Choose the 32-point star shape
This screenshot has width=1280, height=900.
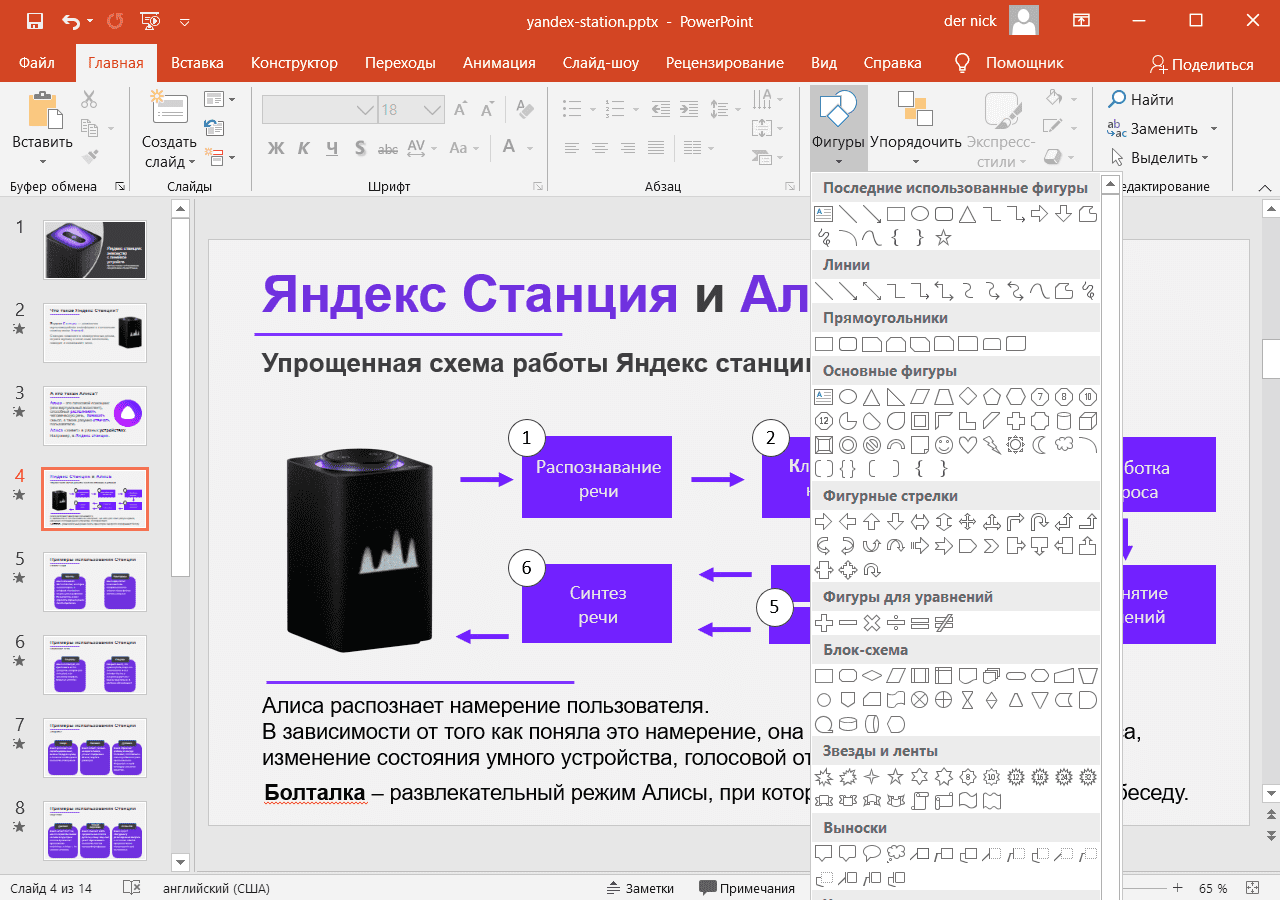[x=1088, y=777]
